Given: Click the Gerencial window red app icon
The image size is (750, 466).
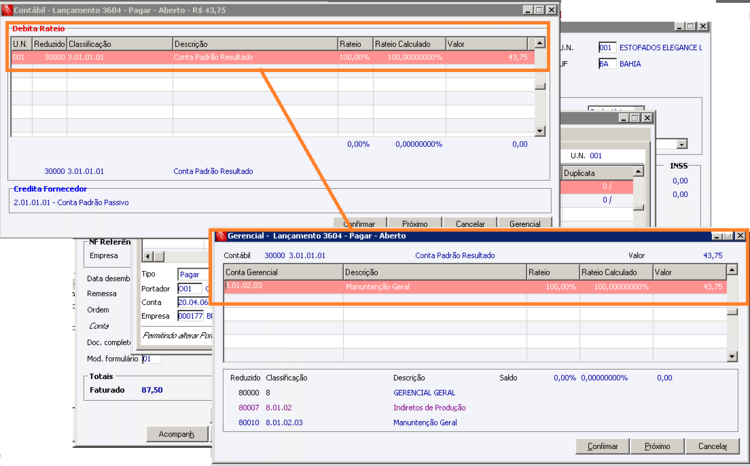Looking at the screenshot, I should tap(221, 236).
